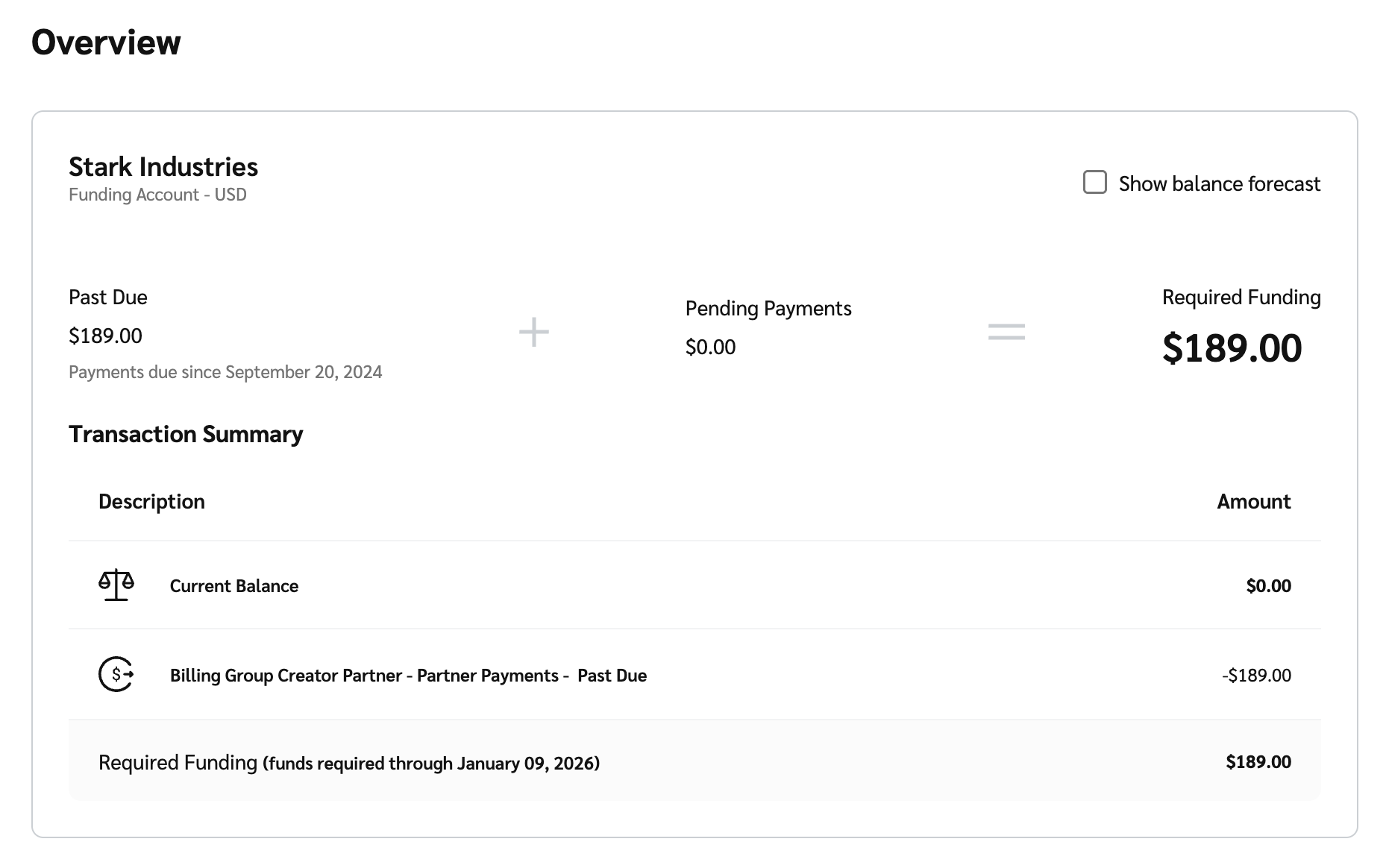Click the equals sign before Required Funding

(x=1006, y=332)
